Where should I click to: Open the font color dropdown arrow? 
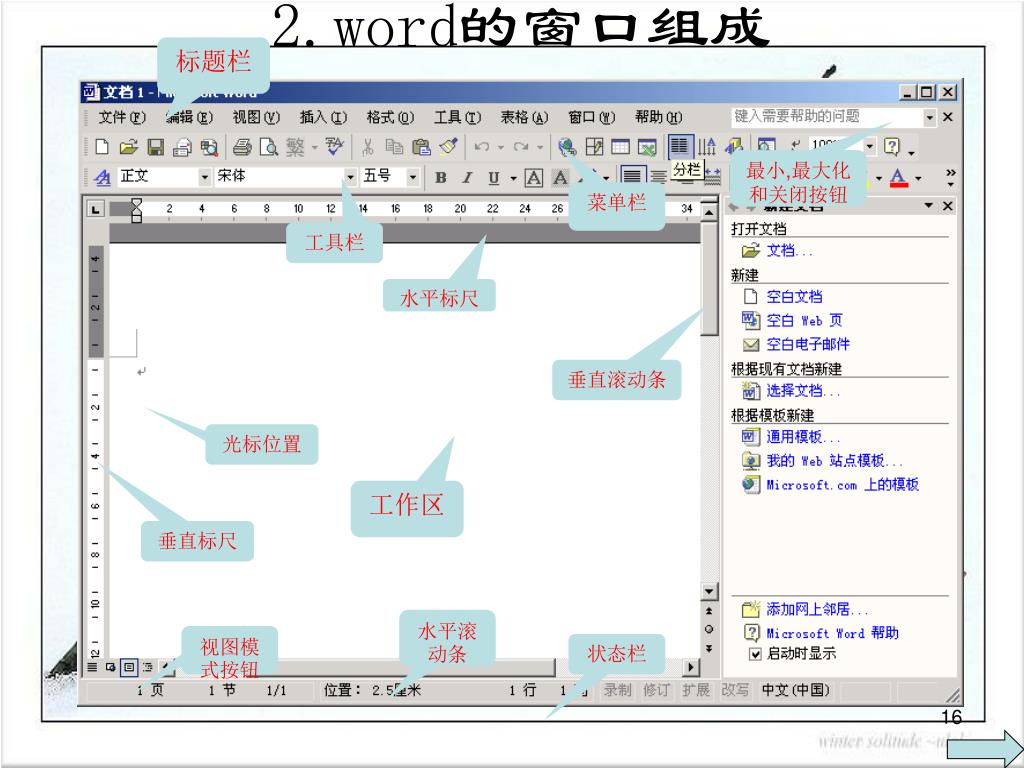[x=918, y=178]
